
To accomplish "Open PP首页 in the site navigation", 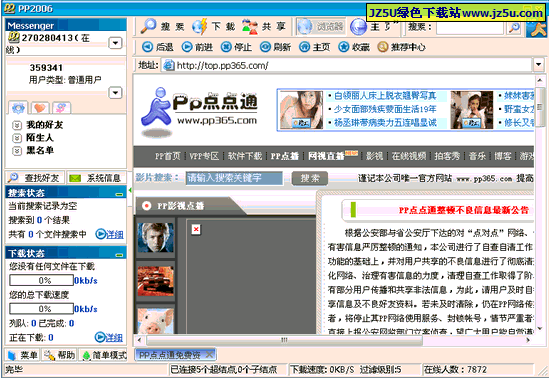I will pyautogui.click(x=168, y=156).
